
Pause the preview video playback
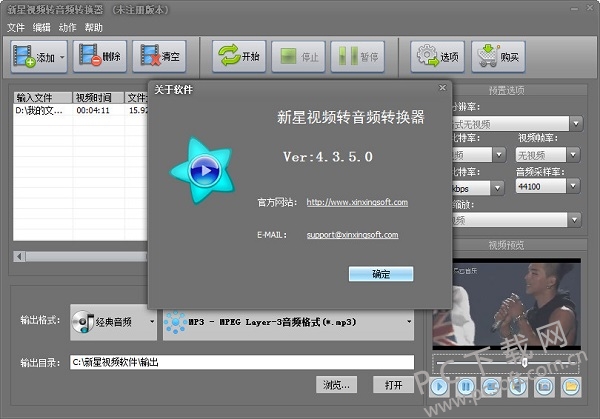[x=466, y=387]
